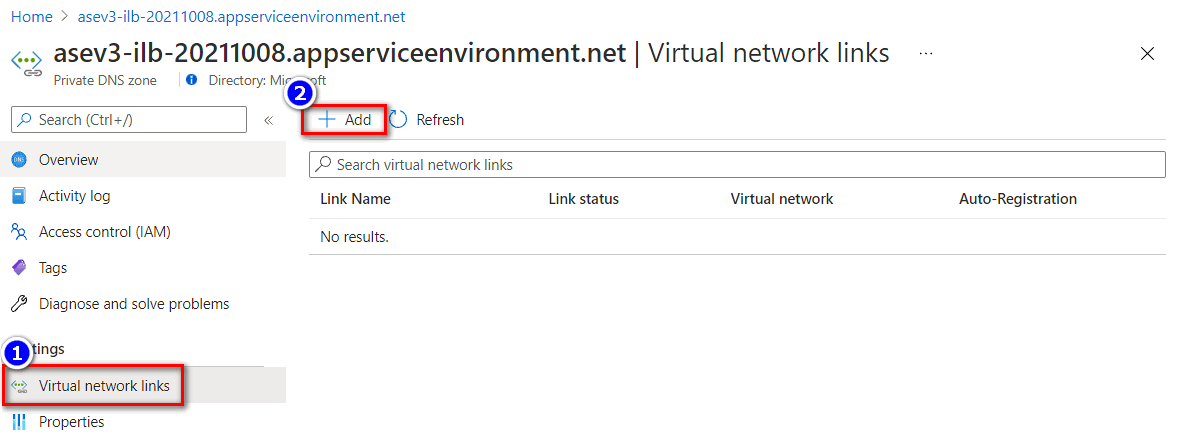Click the directory info icon
1182x435 pixels.
[x=192, y=80]
